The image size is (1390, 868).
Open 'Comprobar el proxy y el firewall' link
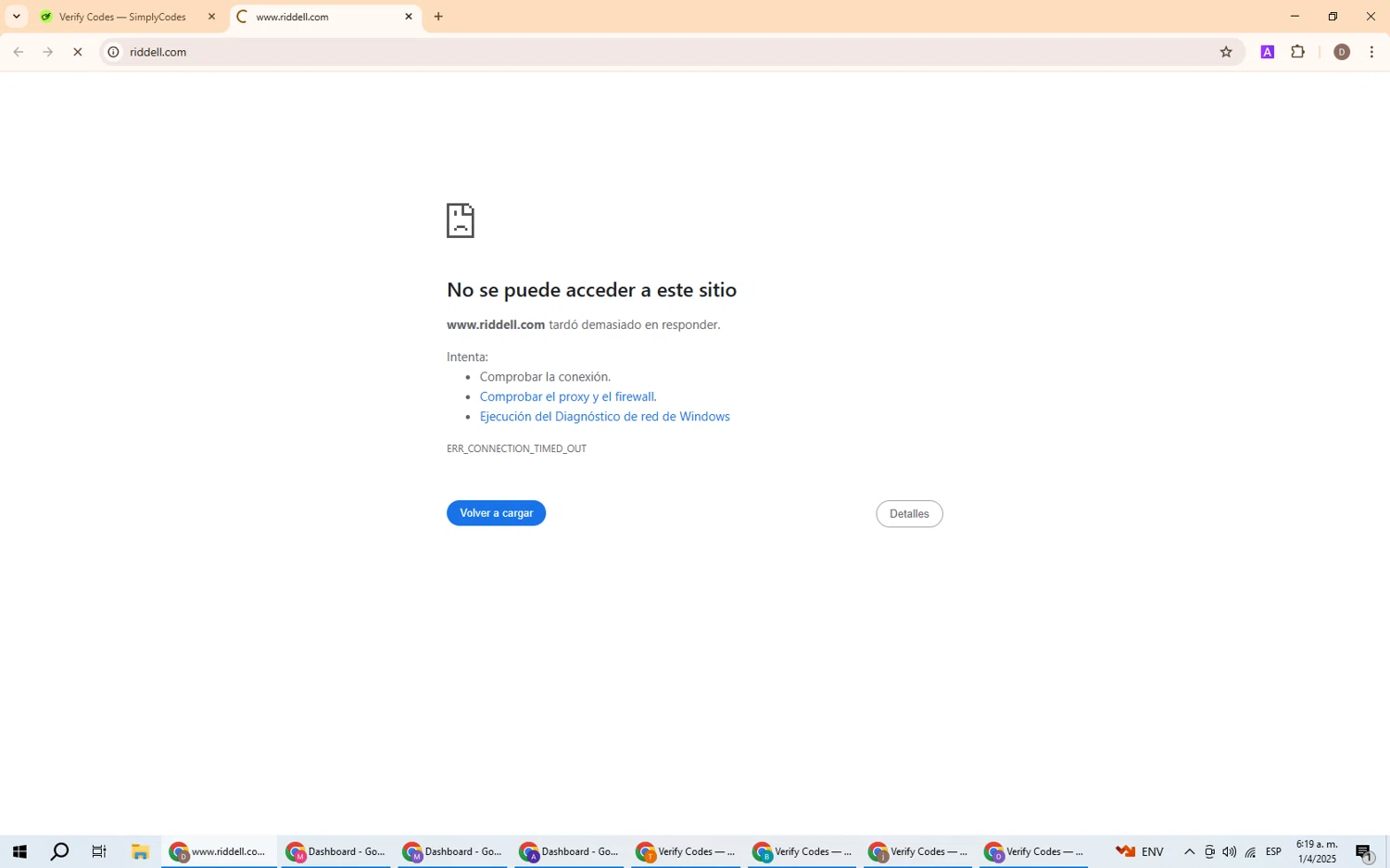[568, 396]
